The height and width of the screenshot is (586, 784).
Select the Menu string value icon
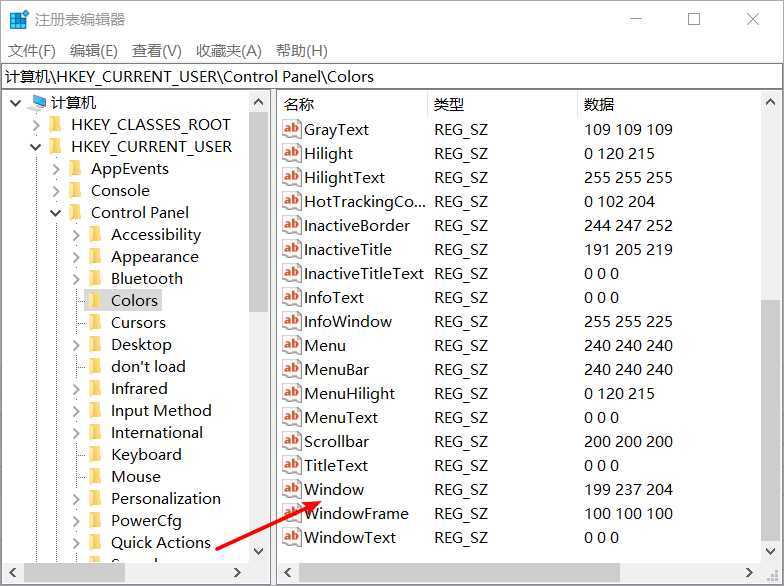pyautogui.click(x=292, y=345)
